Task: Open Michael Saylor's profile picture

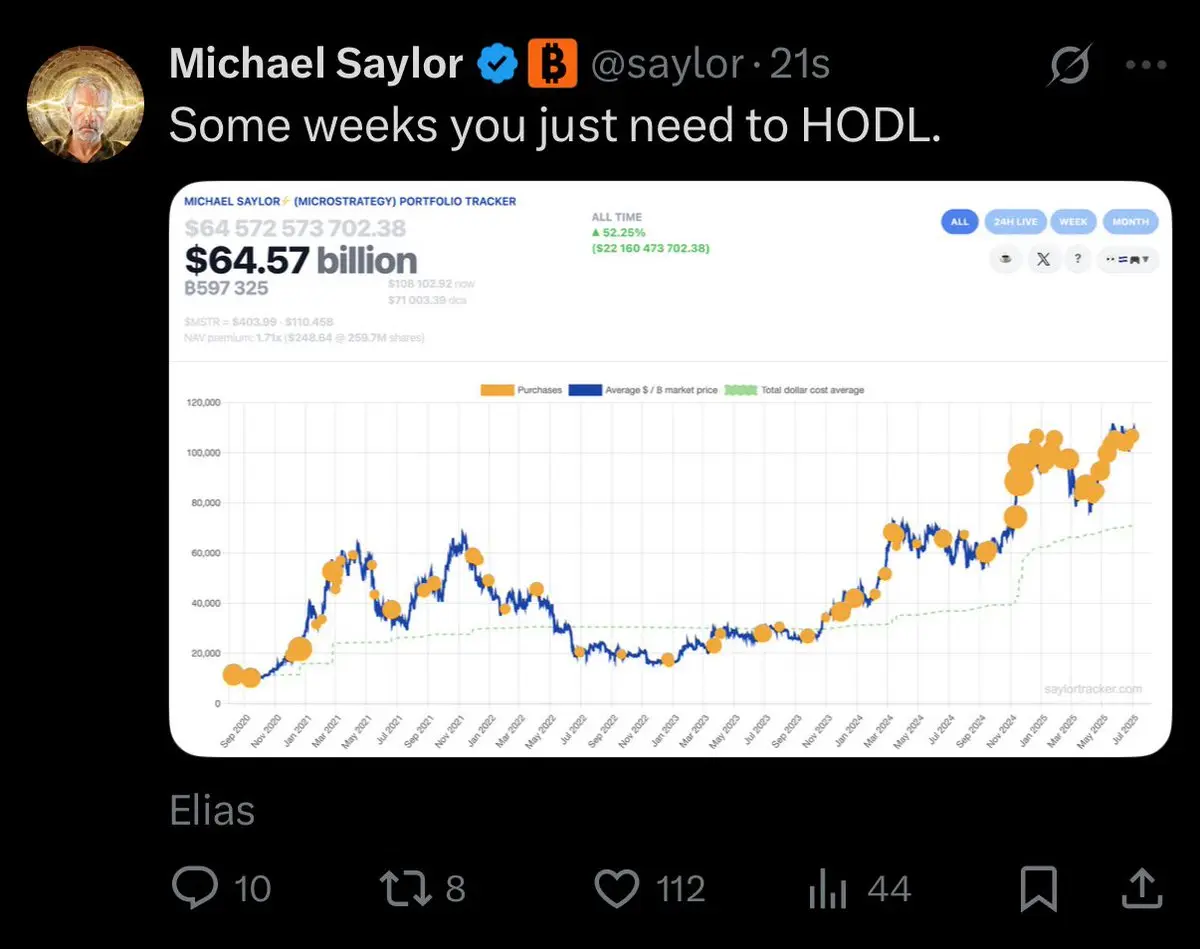Action: pyautogui.click(x=85, y=103)
